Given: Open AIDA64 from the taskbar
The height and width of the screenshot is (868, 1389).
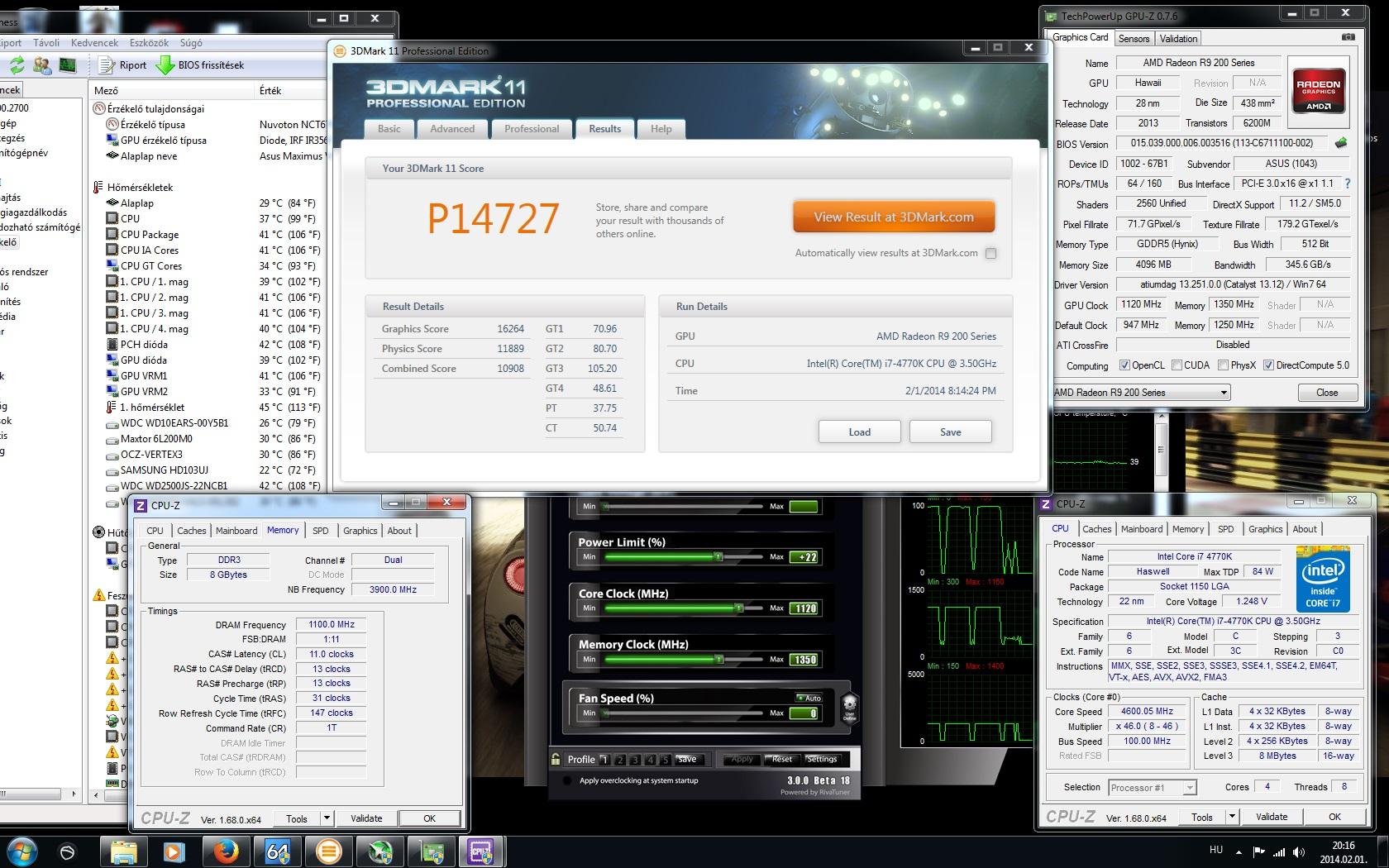Looking at the screenshot, I should 277,851.
